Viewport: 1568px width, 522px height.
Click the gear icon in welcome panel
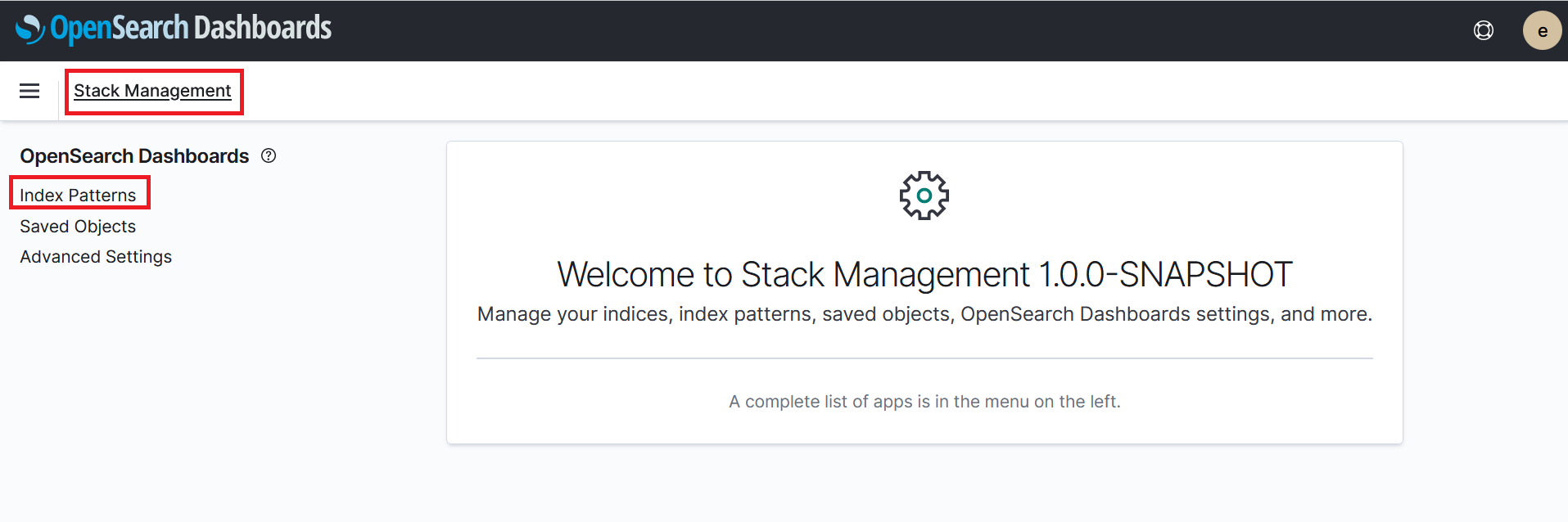click(924, 196)
